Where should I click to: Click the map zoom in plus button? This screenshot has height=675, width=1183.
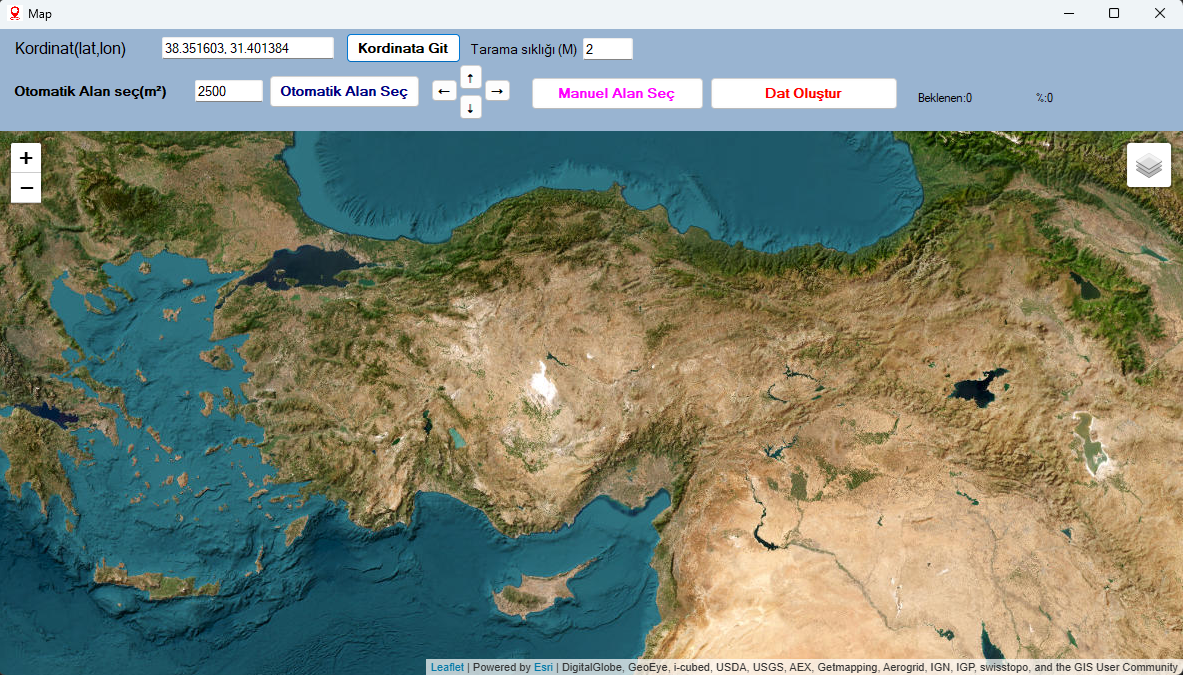click(x=26, y=158)
